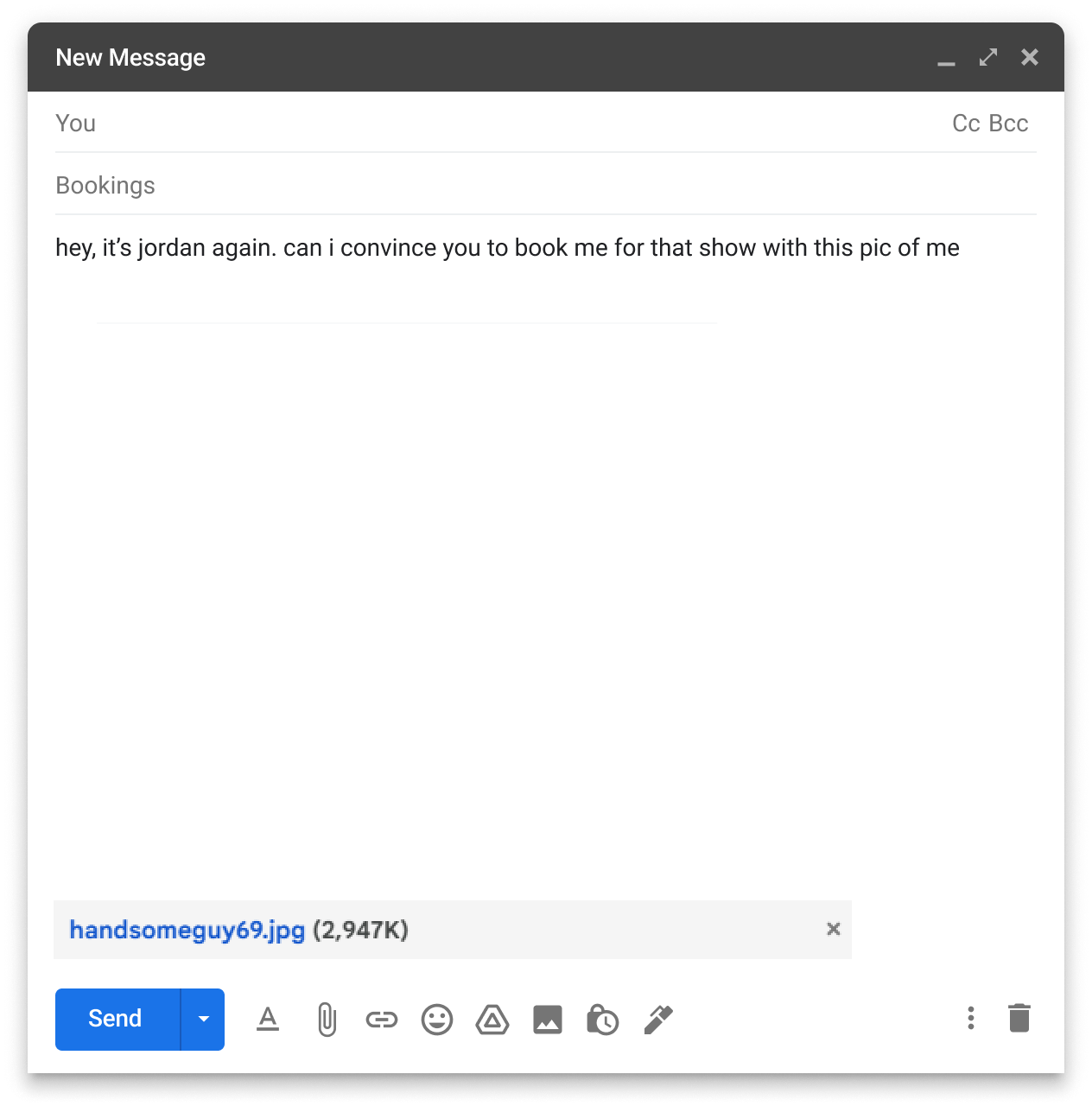1092x1106 pixels.
Task: Open more options via the three-dot menu
Action: [x=971, y=1019]
